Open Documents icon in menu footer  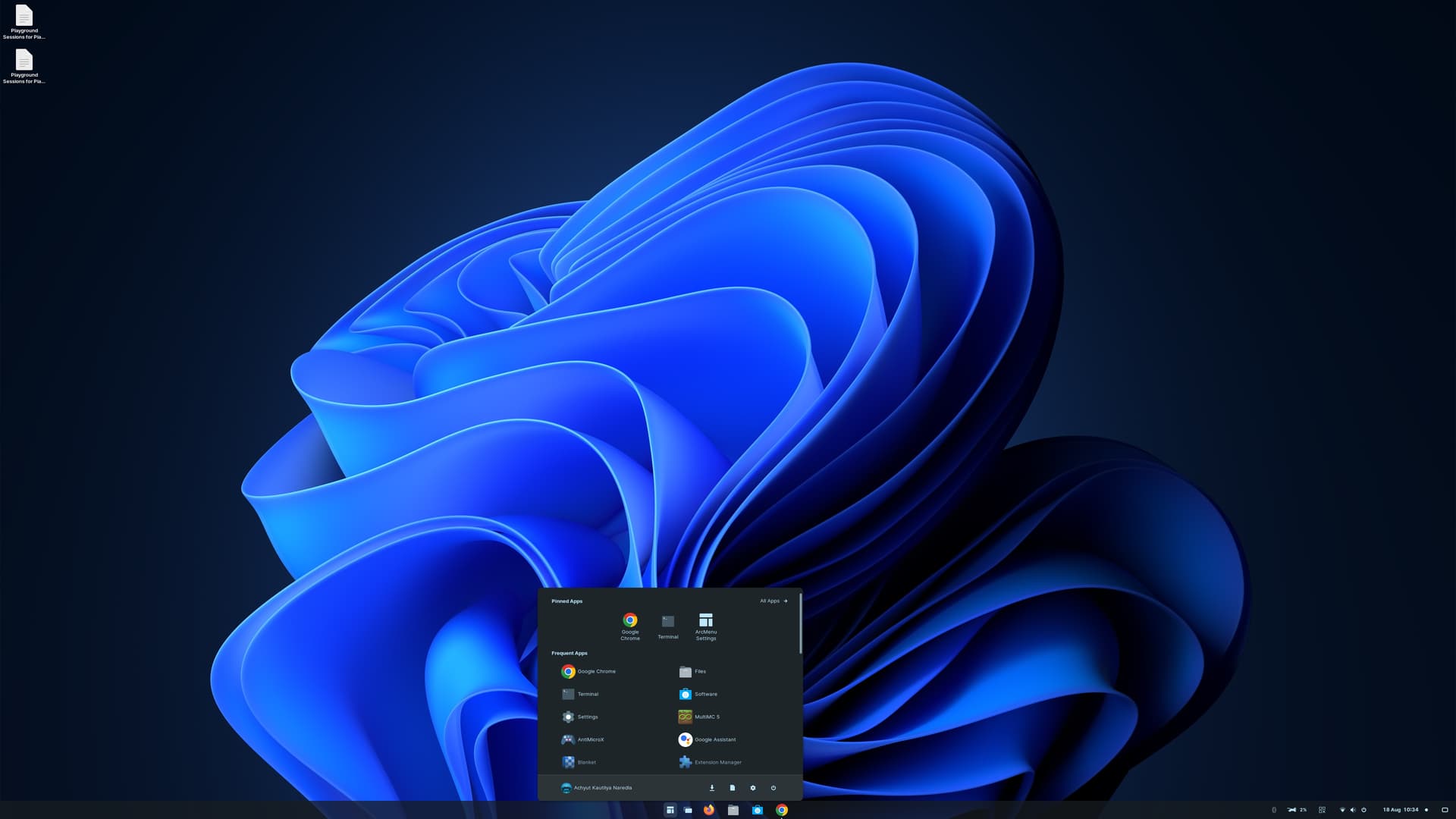coord(733,788)
